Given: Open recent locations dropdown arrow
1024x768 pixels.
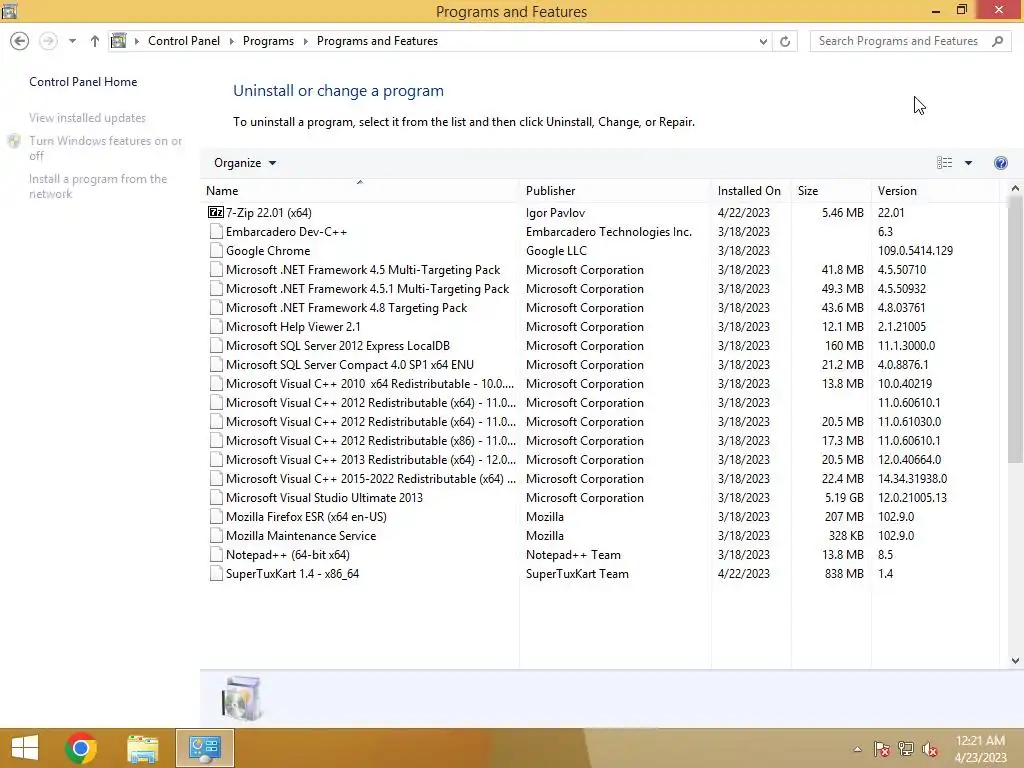Looking at the screenshot, I should [x=72, y=41].
